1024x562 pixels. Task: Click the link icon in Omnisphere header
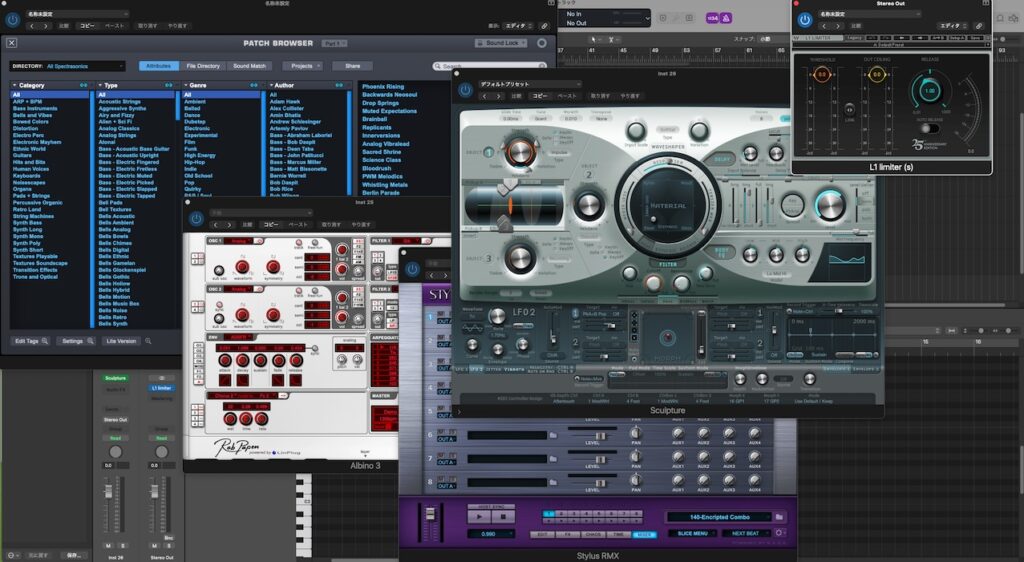[543, 26]
